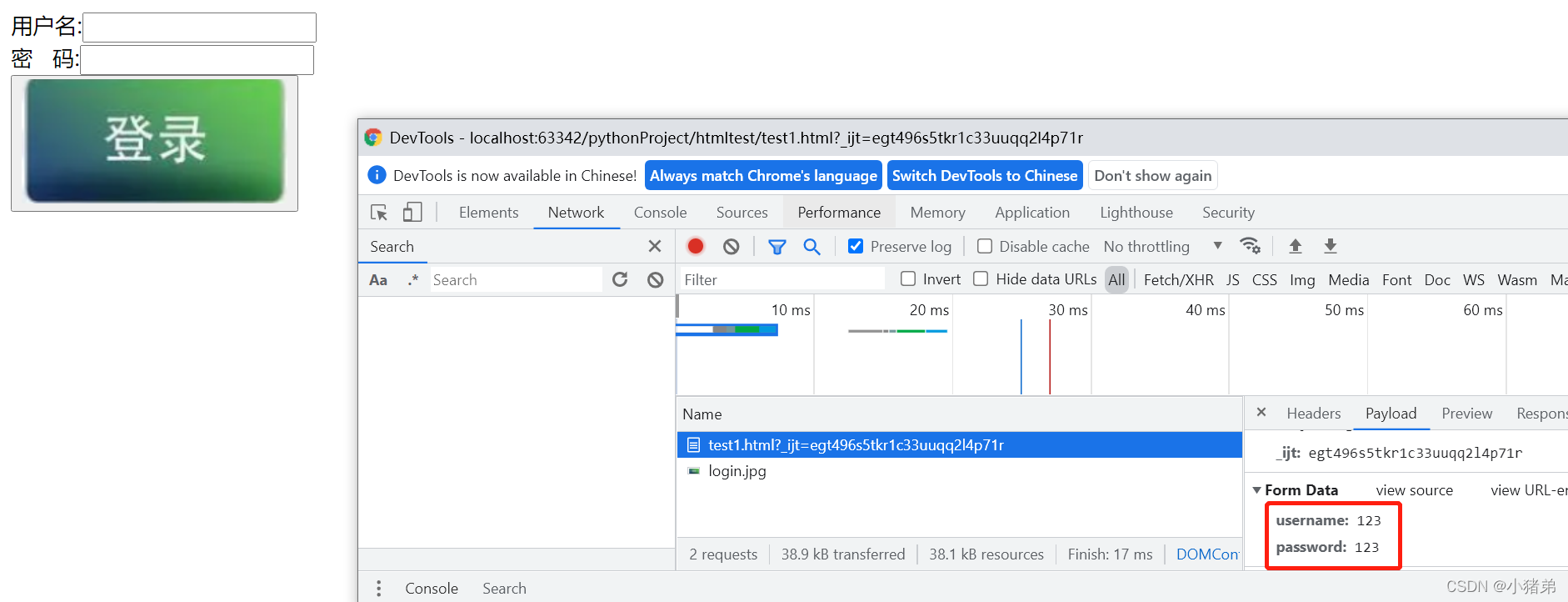Select the inspect element picker icon
This screenshot has width=1568, height=602.
point(379,213)
